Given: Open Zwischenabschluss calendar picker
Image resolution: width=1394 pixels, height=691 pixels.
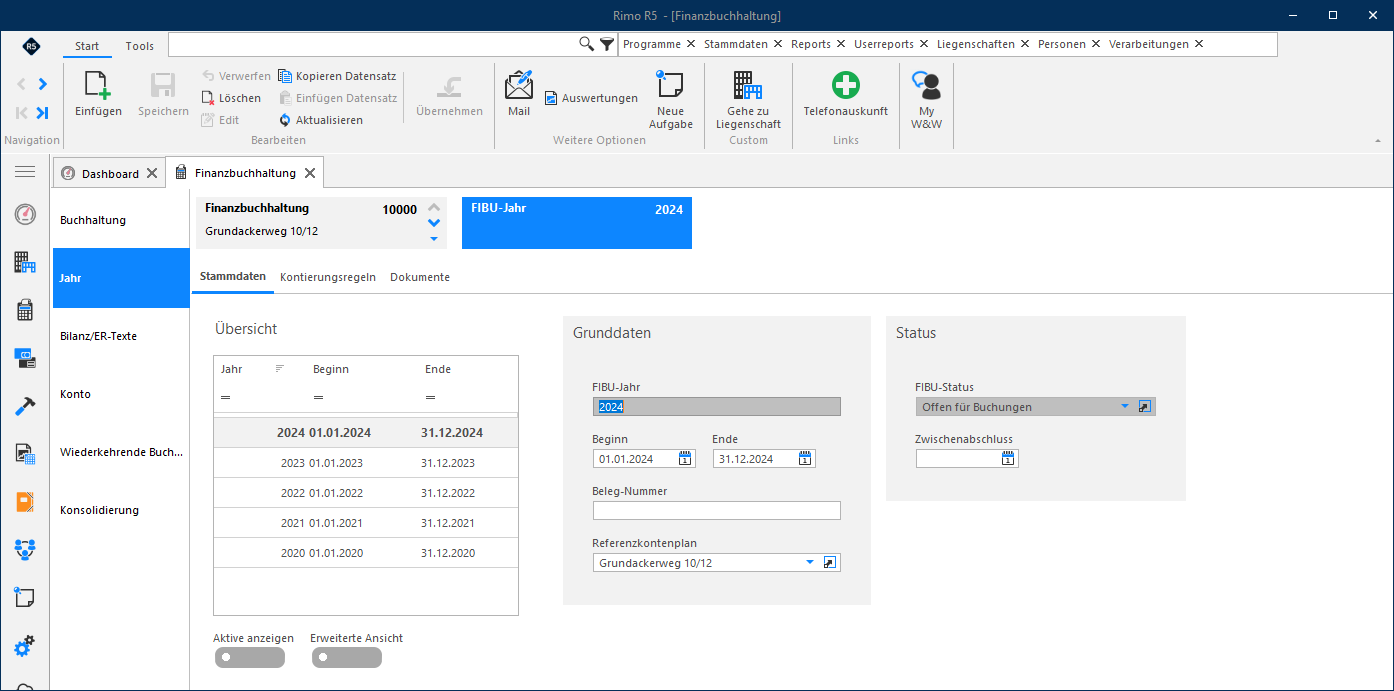Looking at the screenshot, I should [1008, 459].
